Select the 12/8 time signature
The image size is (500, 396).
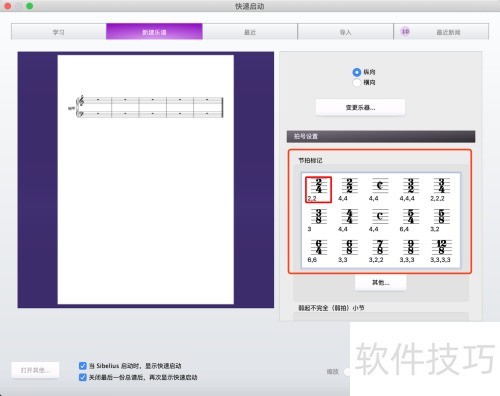[x=441, y=251]
